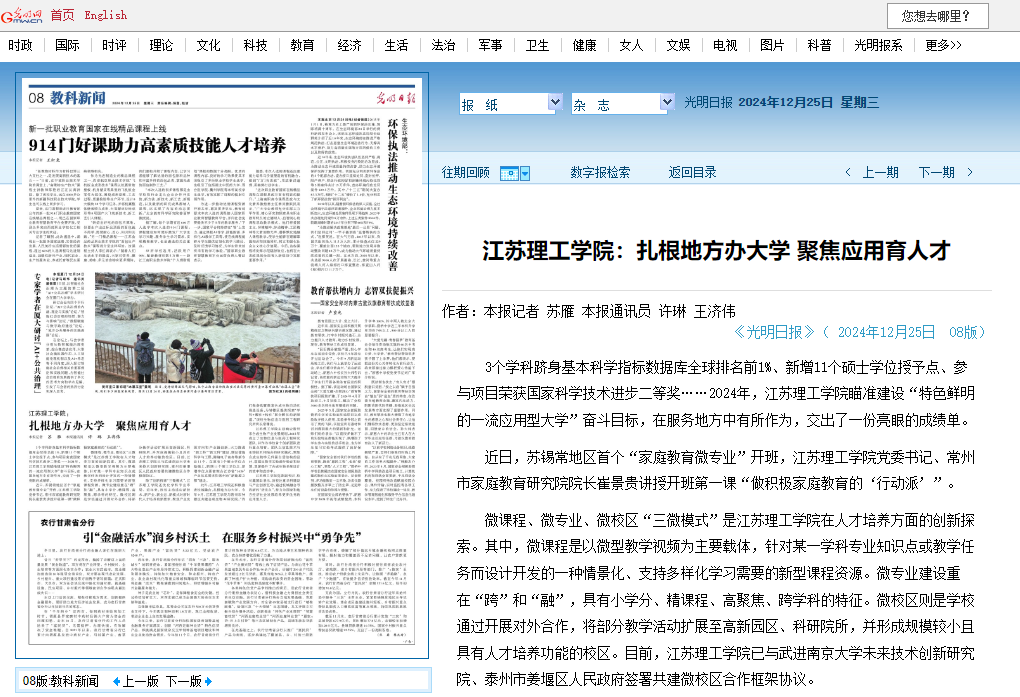The image size is (1020, 697).
Task: Open the 时评 navigation item
Action: [114, 45]
